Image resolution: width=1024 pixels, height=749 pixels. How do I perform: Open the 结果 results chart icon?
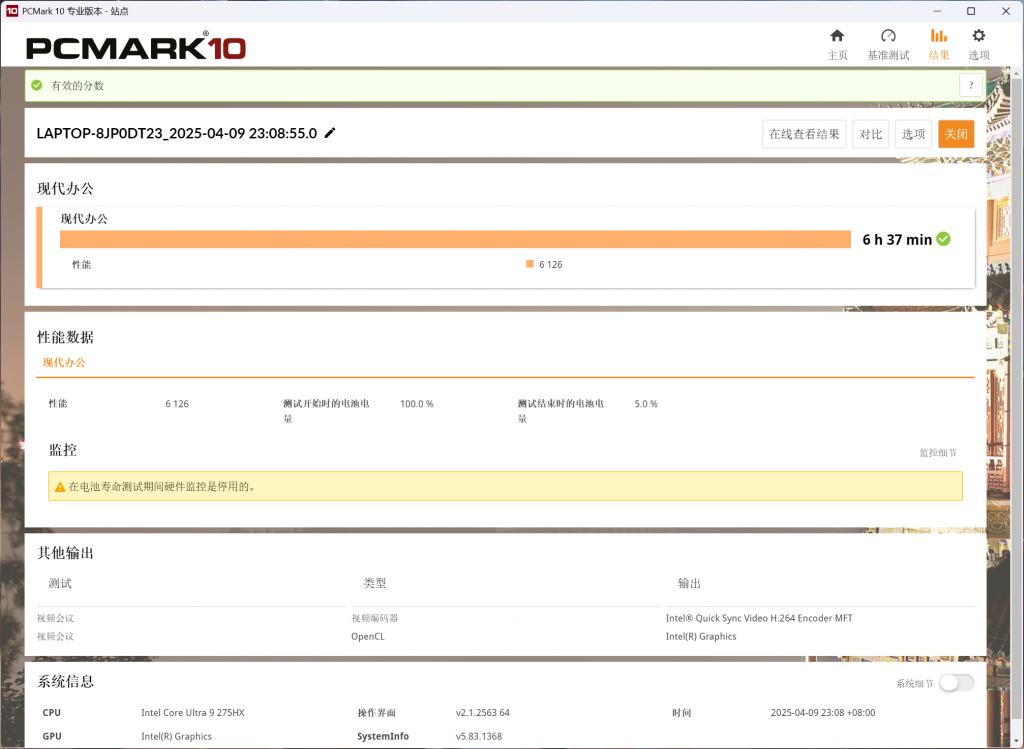[938, 36]
